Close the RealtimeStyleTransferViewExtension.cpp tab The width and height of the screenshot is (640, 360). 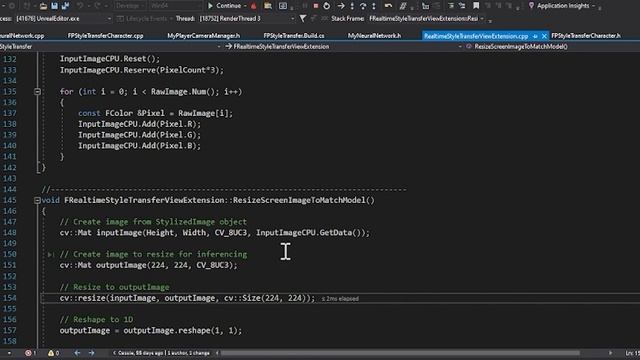pos(544,36)
